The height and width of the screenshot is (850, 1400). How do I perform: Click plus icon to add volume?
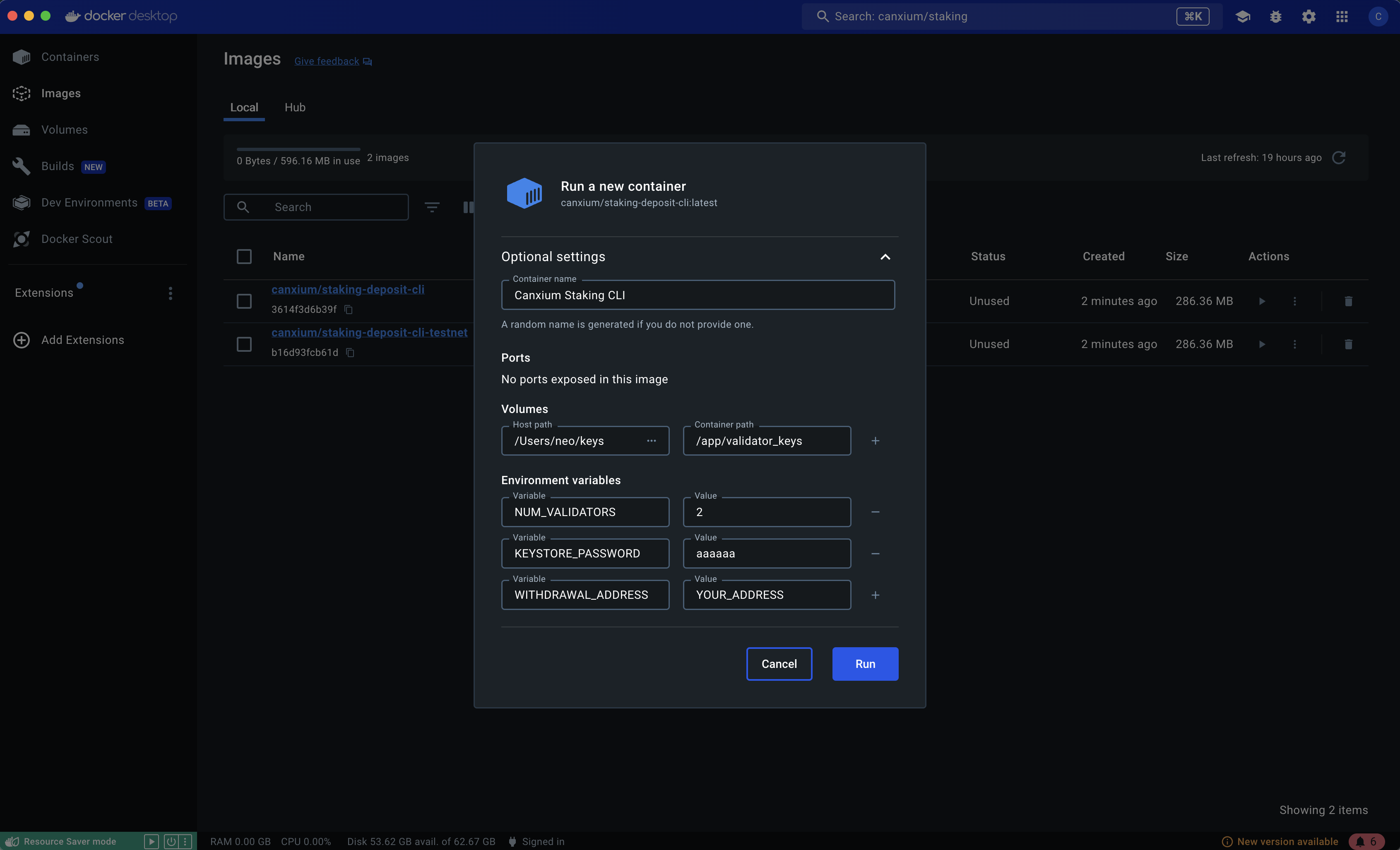[x=875, y=441]
